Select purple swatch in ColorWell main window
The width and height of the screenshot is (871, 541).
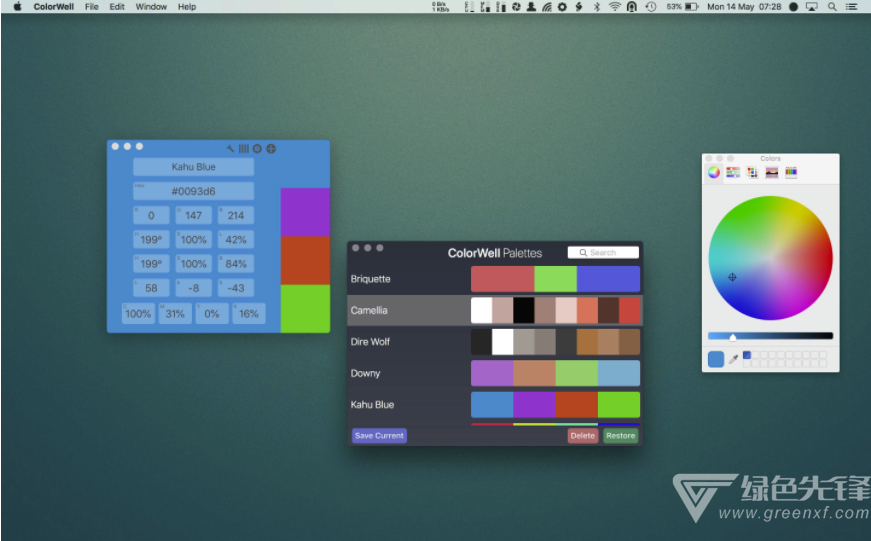[305, 212]
